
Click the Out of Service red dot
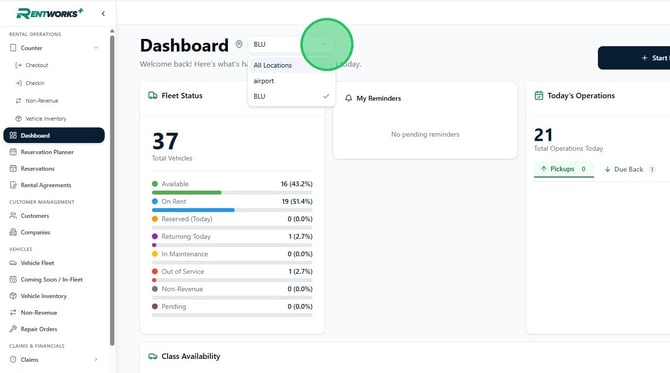tap(155, 271)
